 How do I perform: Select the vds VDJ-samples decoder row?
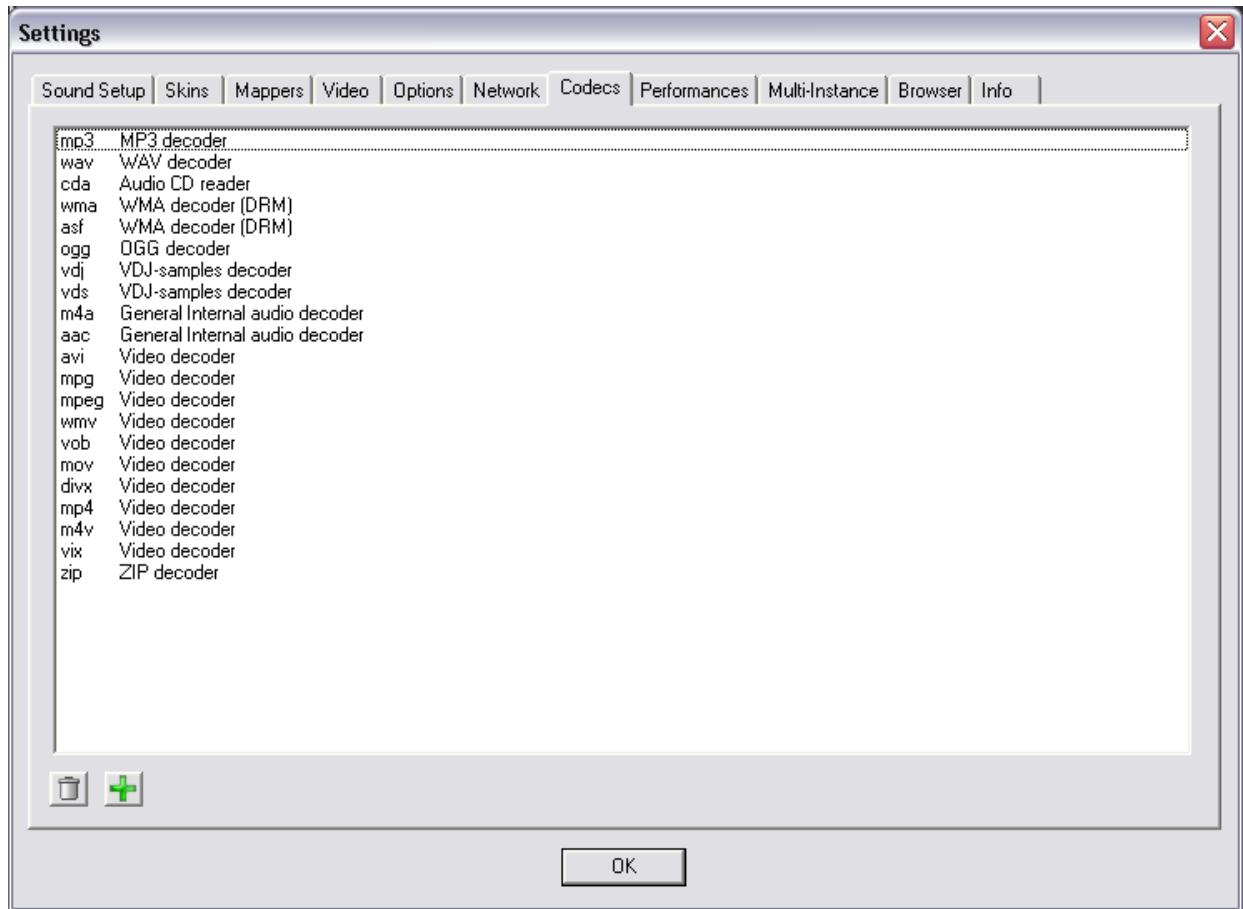(x=622, y=292)
